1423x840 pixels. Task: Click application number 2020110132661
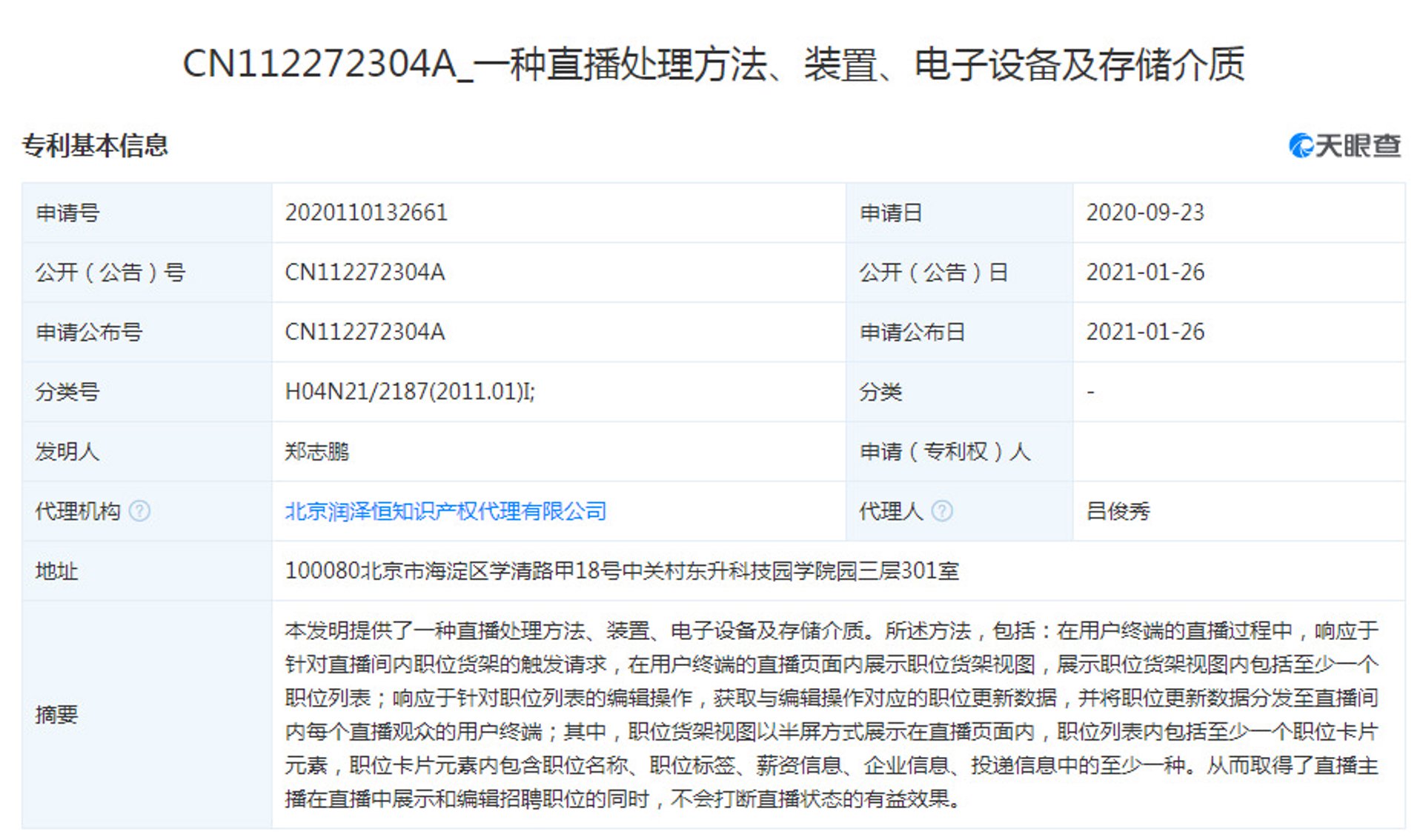pyautogui.click(x=366, y=213)
